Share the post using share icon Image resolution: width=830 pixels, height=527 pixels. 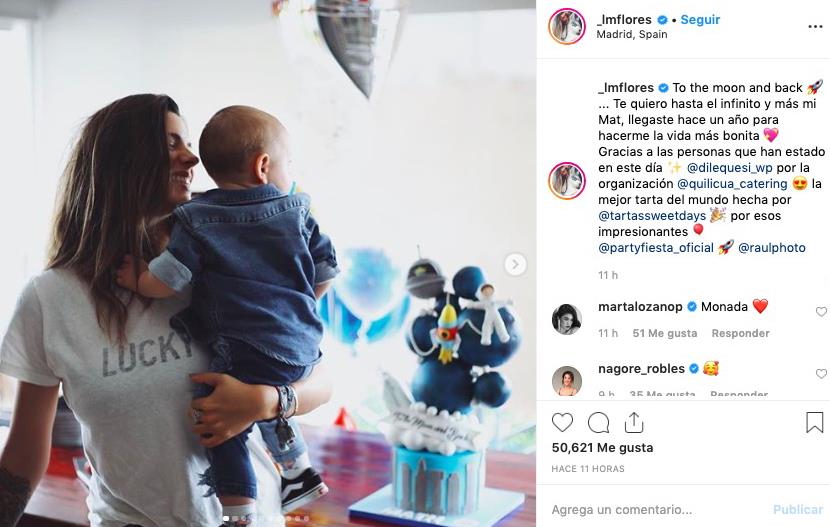click(x=634, y=422)
